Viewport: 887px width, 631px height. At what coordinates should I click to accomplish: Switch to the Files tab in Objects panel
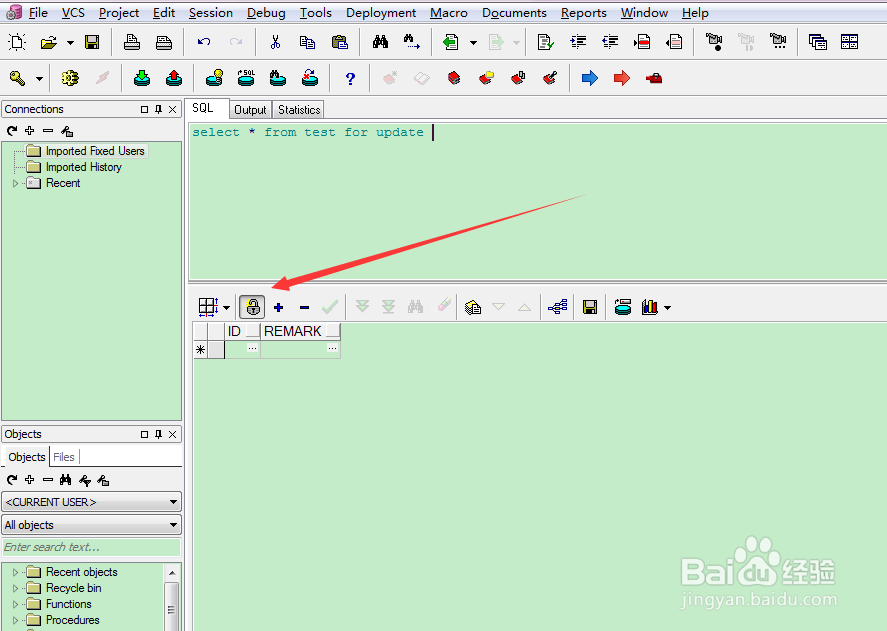(64, 457)
